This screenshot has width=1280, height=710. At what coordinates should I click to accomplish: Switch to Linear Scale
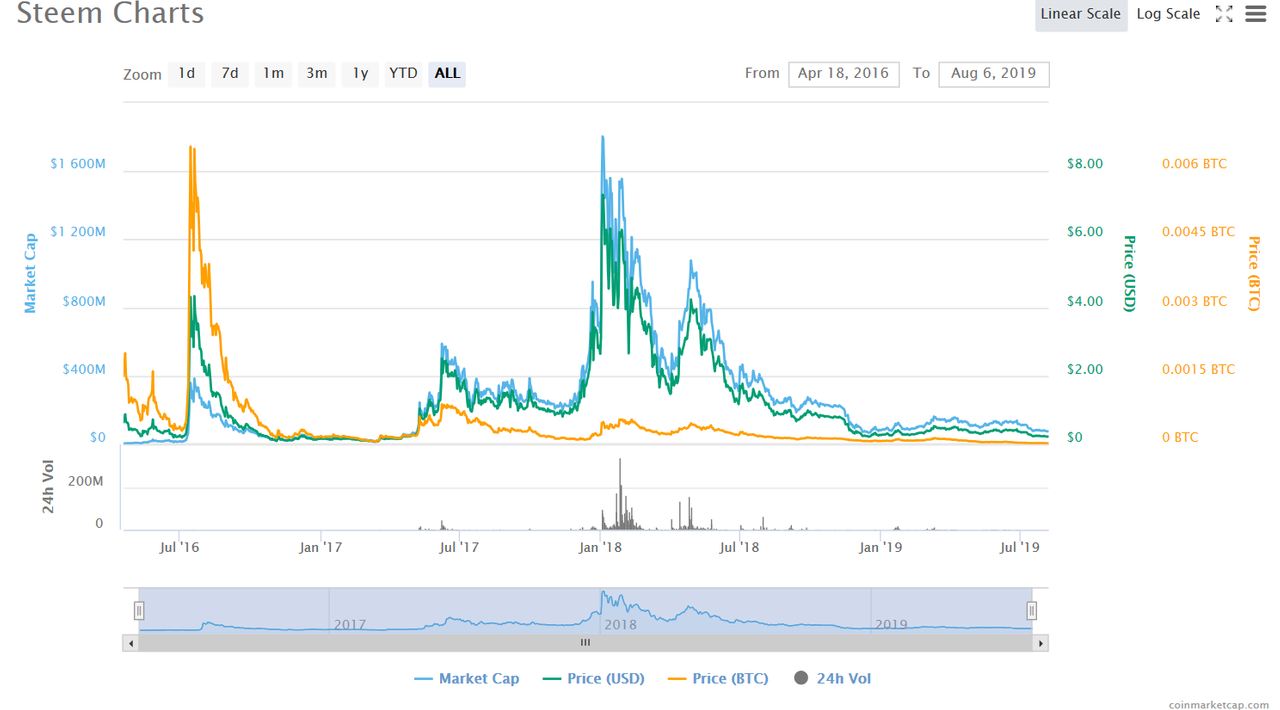[x=1081, y=14]
